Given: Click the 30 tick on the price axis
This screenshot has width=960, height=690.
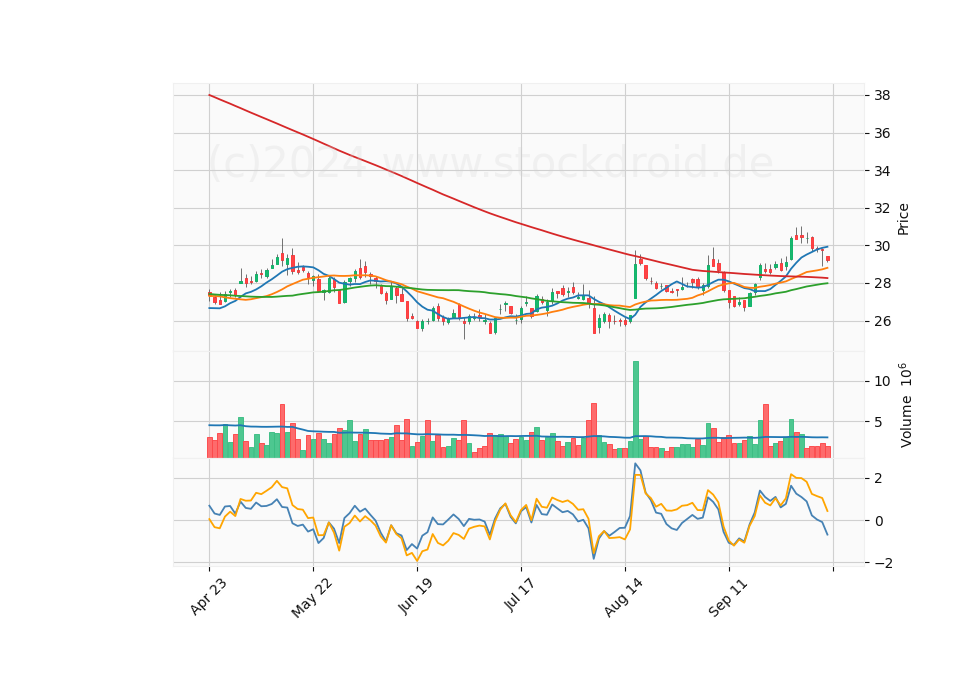Looking at the screenshot, I should pos(882,246).
